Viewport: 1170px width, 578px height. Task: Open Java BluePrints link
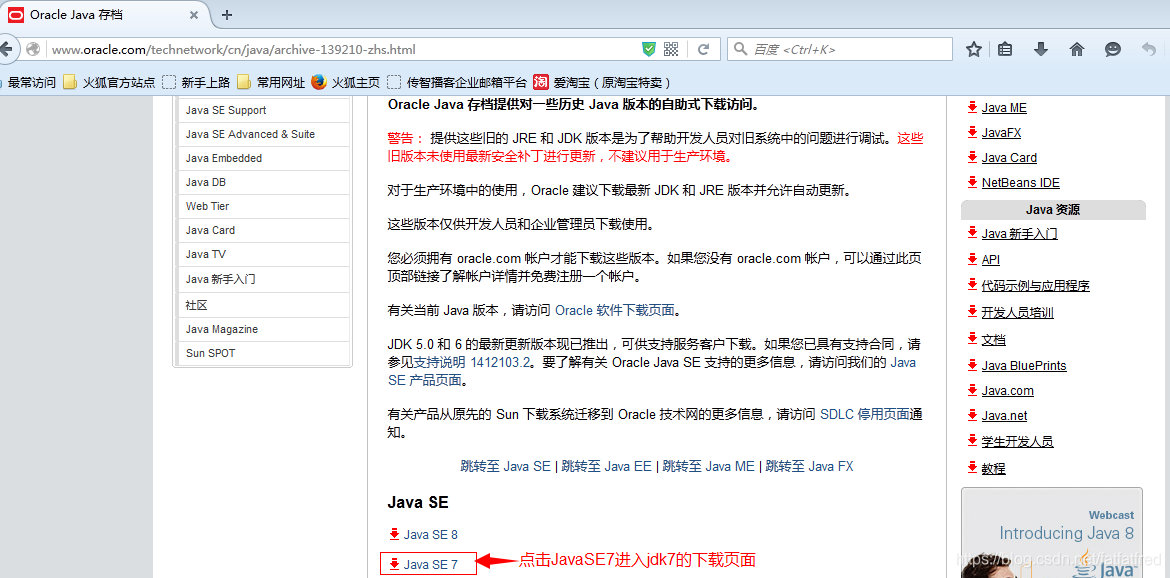point(1024,365)
